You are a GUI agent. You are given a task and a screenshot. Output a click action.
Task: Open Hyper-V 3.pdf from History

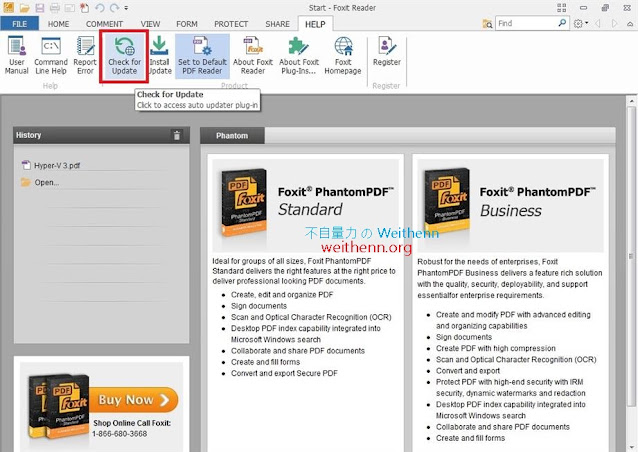coord(51,165)
